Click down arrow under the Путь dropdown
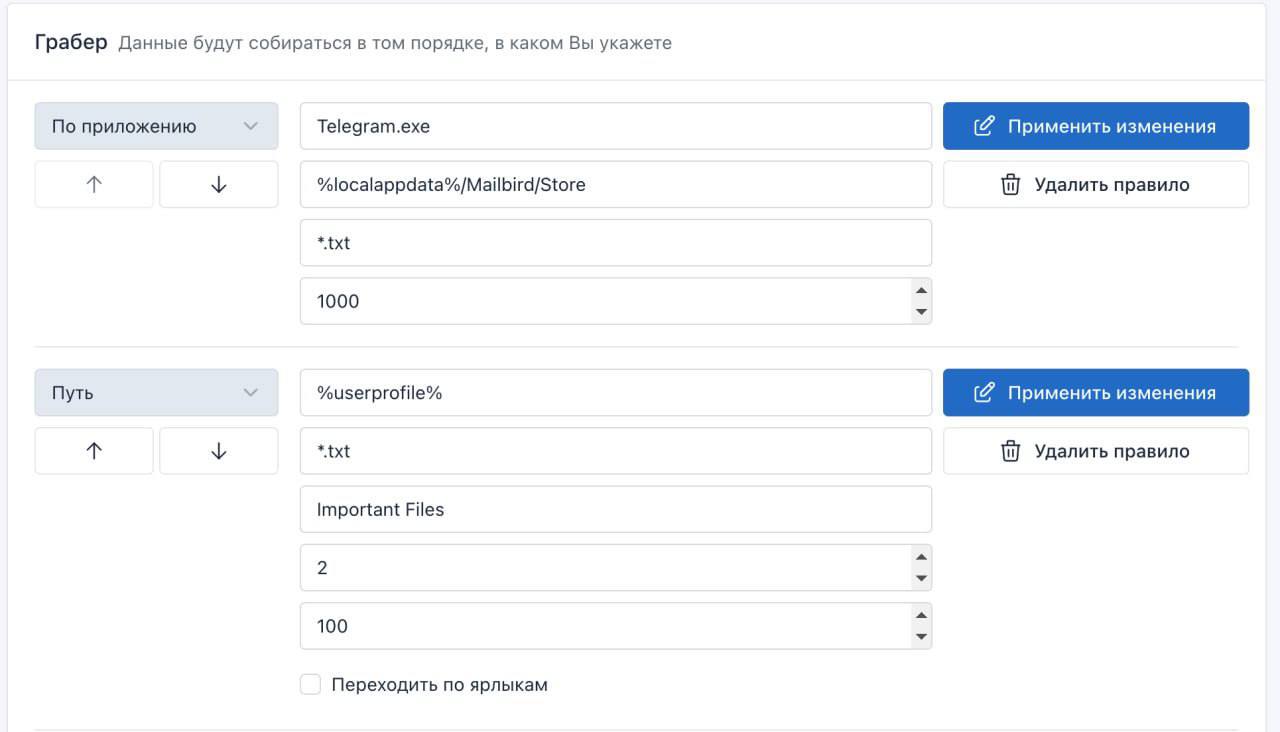Image resolution: width=1280 pixels, height=732 pixels. pos(219,451)
